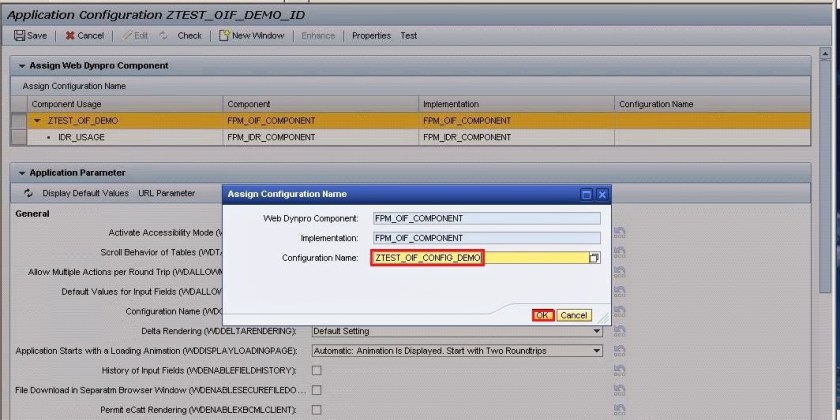Reset the Permit eCatt Rendering parameter
This screenshot has height=420, width=840.
pyautogui.click(x=620, y=410)
